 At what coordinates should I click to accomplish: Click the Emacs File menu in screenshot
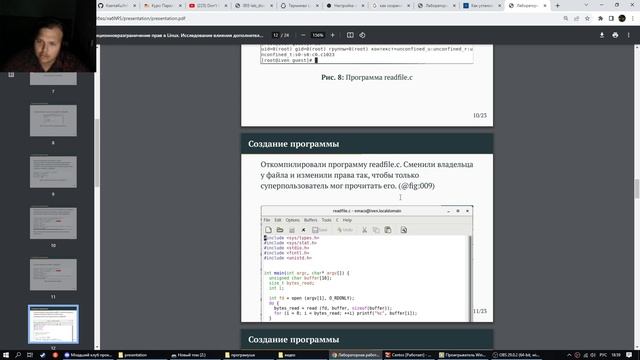(x=267, y=220)
